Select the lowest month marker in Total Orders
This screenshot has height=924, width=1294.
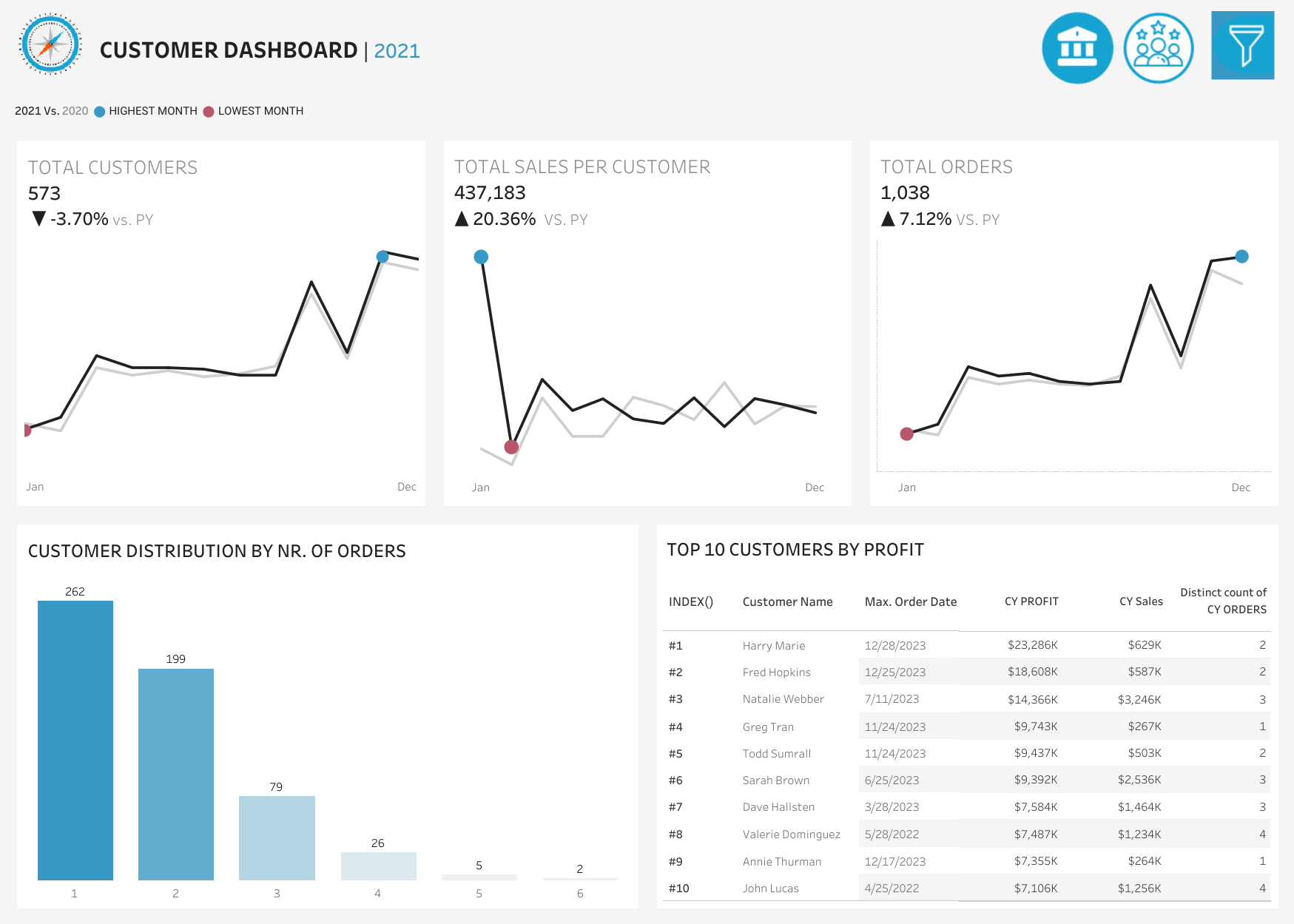point(906,434)
